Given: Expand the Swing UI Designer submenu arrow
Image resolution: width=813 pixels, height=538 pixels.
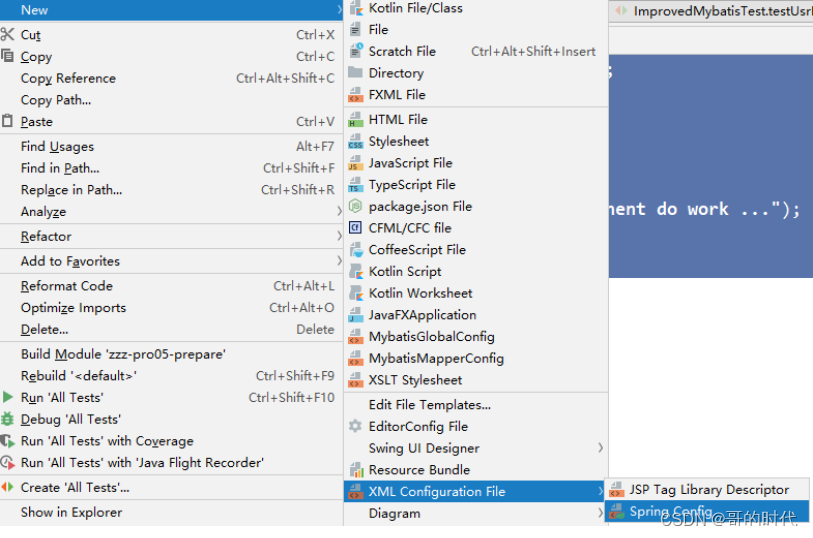Looking at the screenshot, I should (x=600, y=448).
